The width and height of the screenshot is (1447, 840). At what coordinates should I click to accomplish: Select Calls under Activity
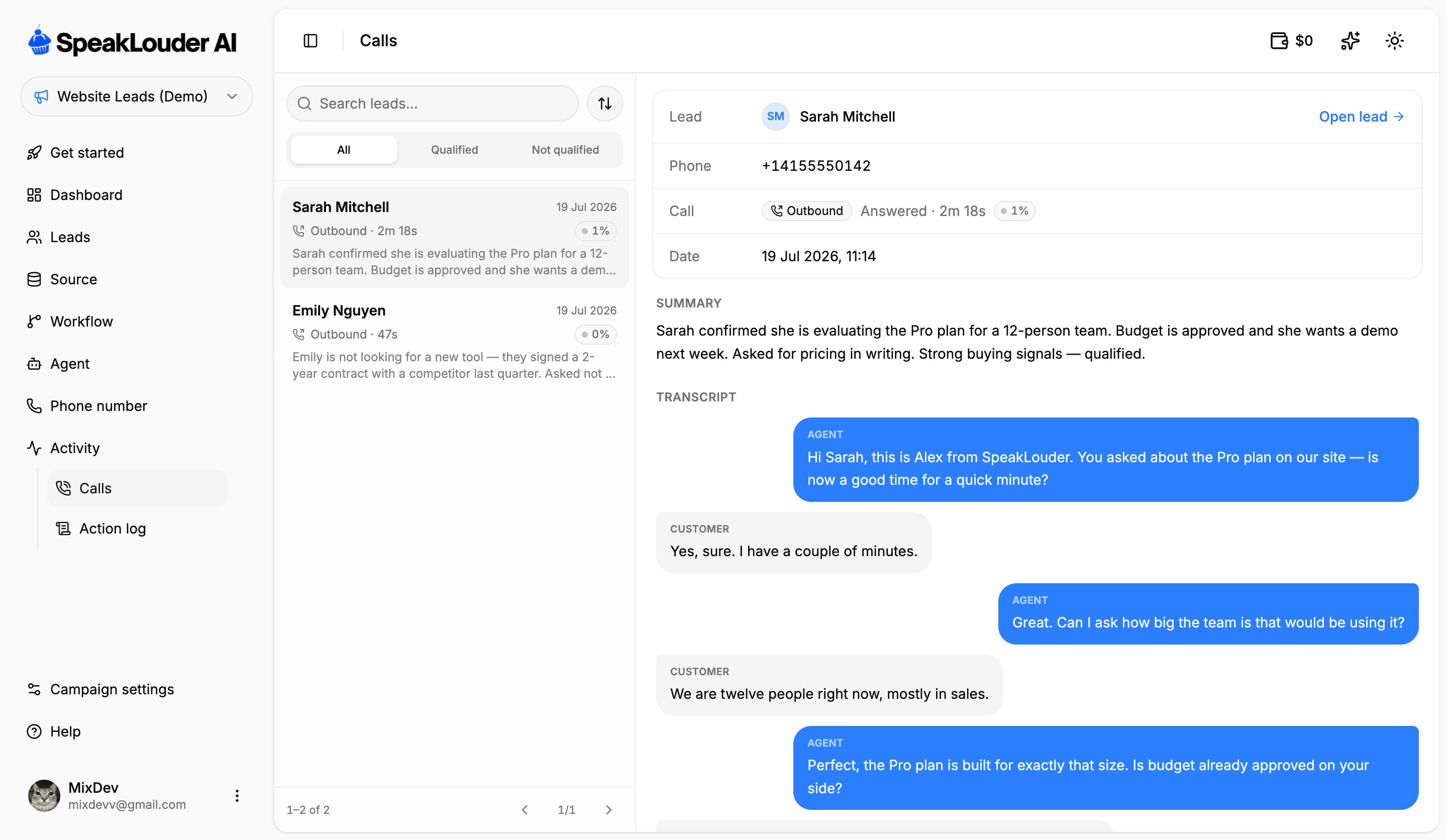pyautogui.click(x=137, y=488)
